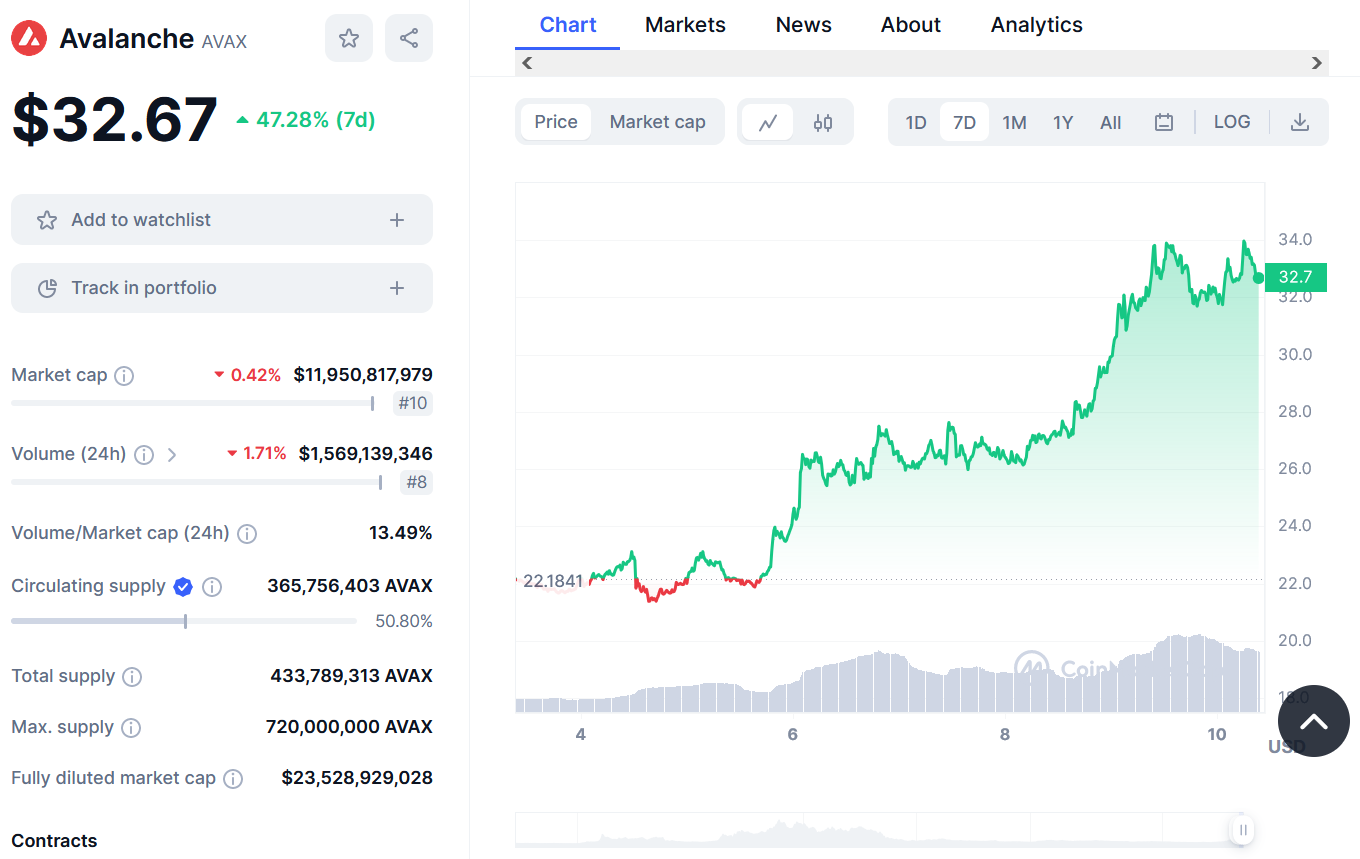Click the range slider handle below chart
The height and width of the screenshot is (859, 1360).
tap(1243, 829)
